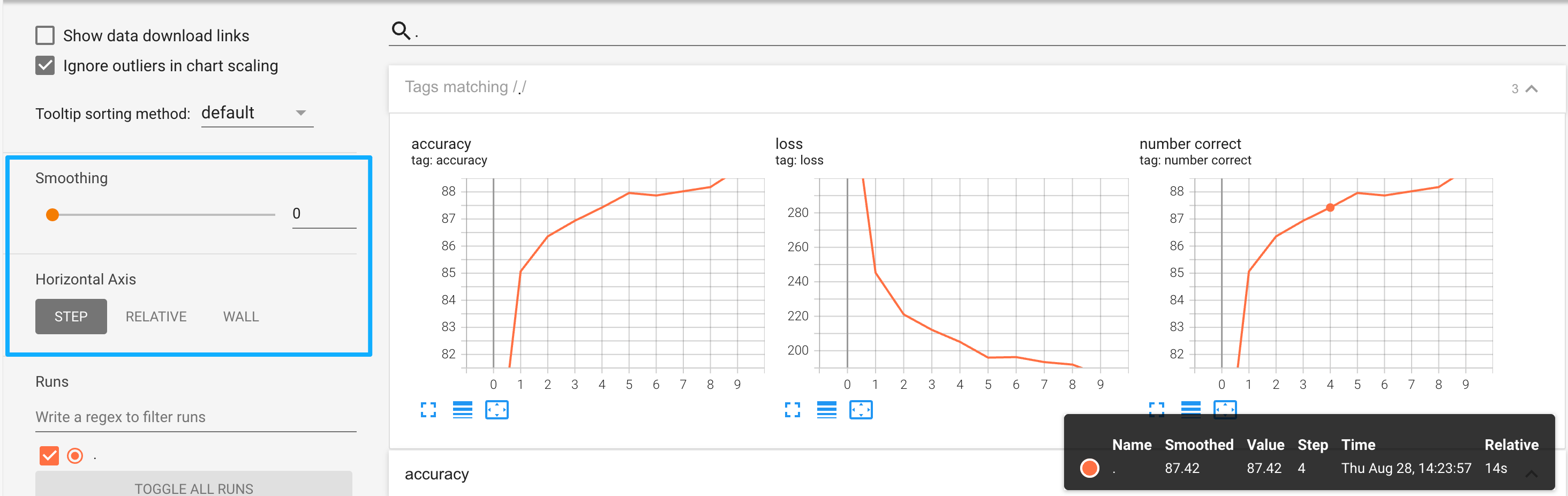Viewport: 1568px width, 496px height.
Task: Expand the accuracy chart to full size
Action: 428,410
